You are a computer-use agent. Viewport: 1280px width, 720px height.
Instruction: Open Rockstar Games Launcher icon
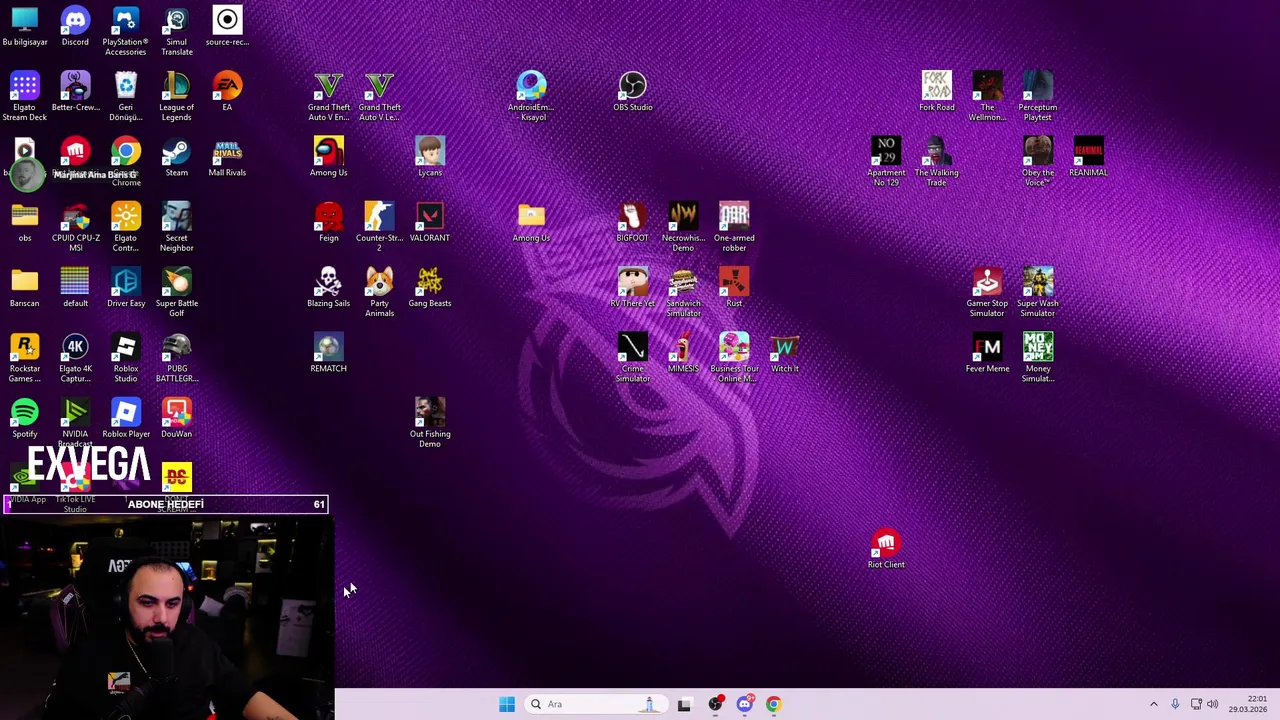25,358
